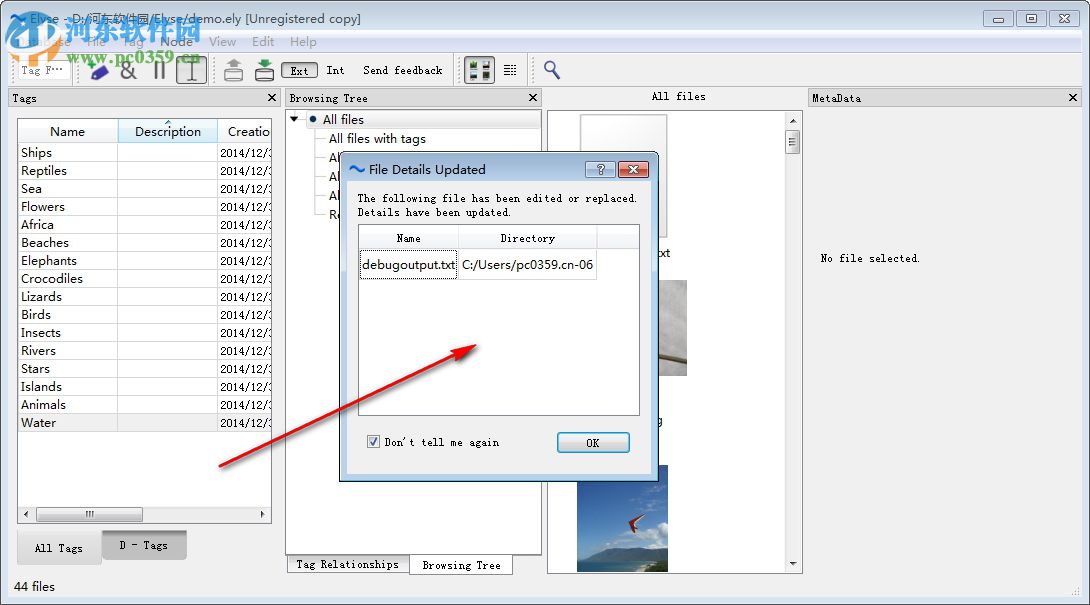The image size is (1090, 605).
Task: Click OK in the dialog
Action: pos(593,443)
